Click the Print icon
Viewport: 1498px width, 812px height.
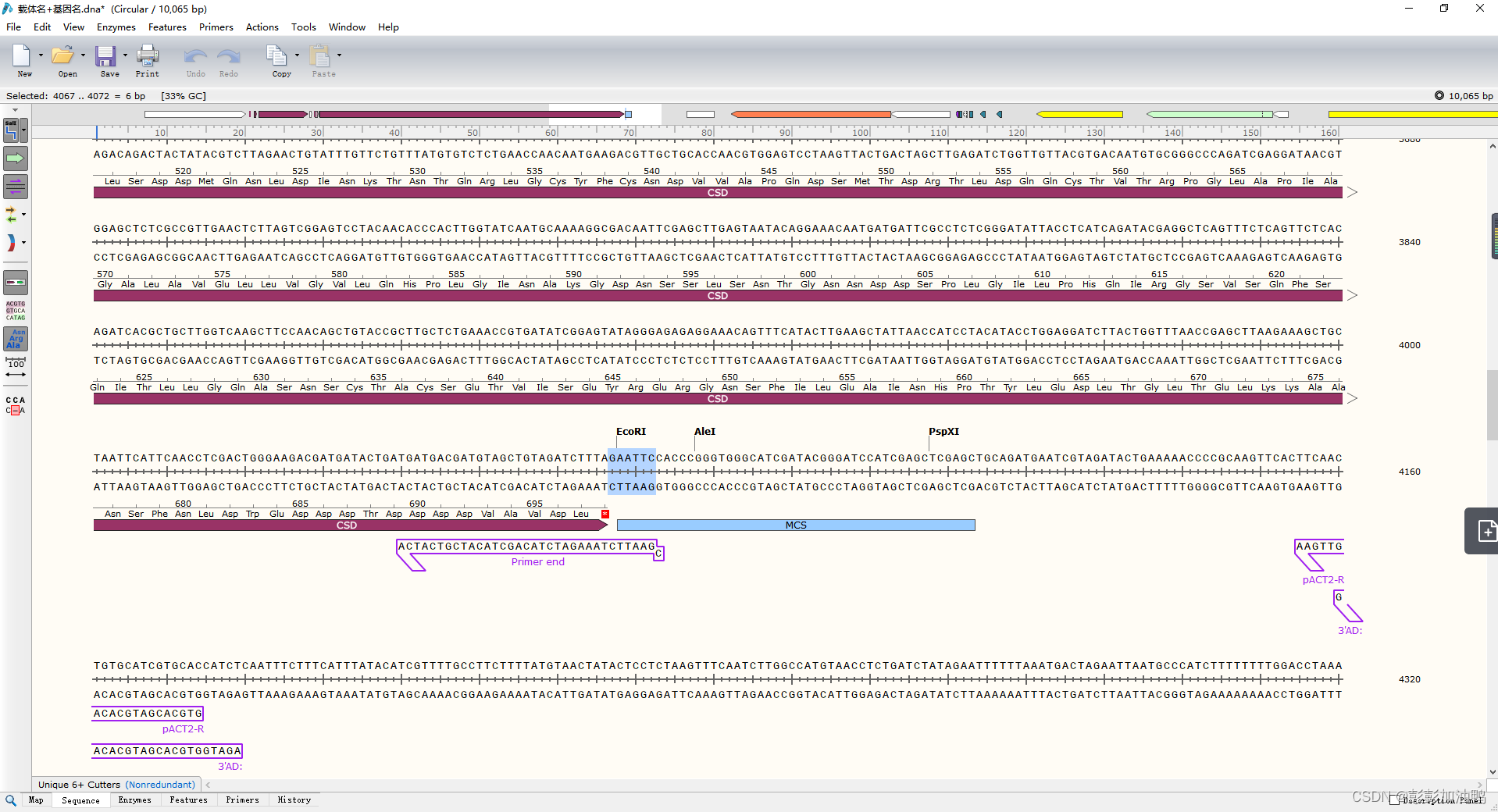148,55
